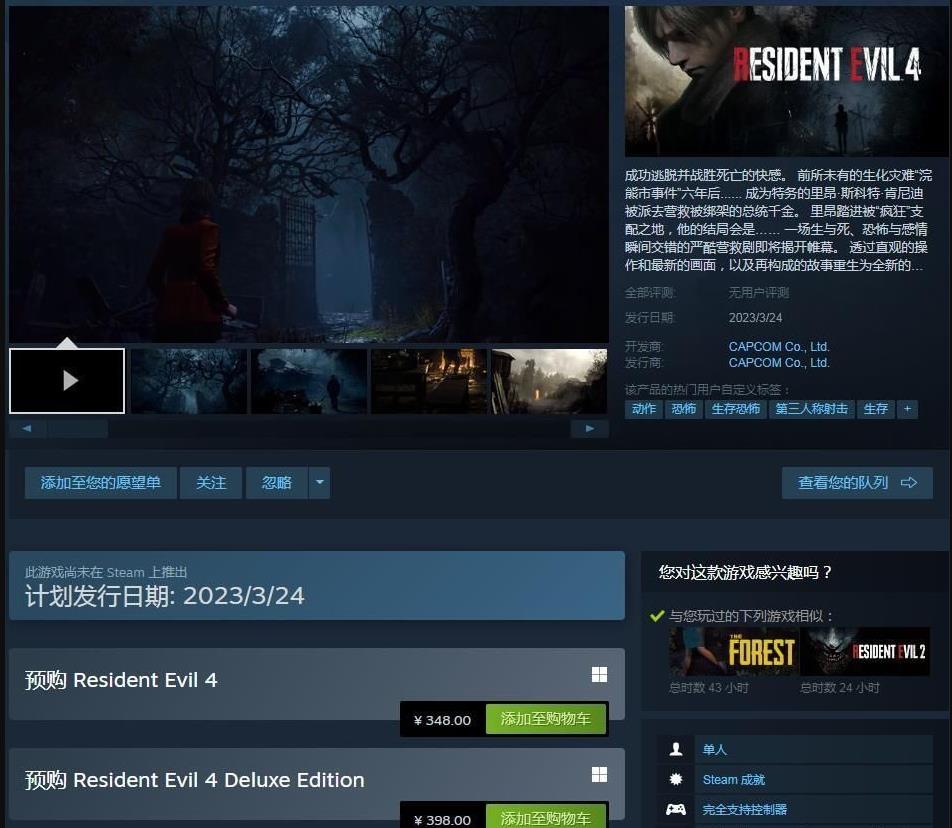Select the 生存 tag
This screenshot has width=952, height=828.
876,409
